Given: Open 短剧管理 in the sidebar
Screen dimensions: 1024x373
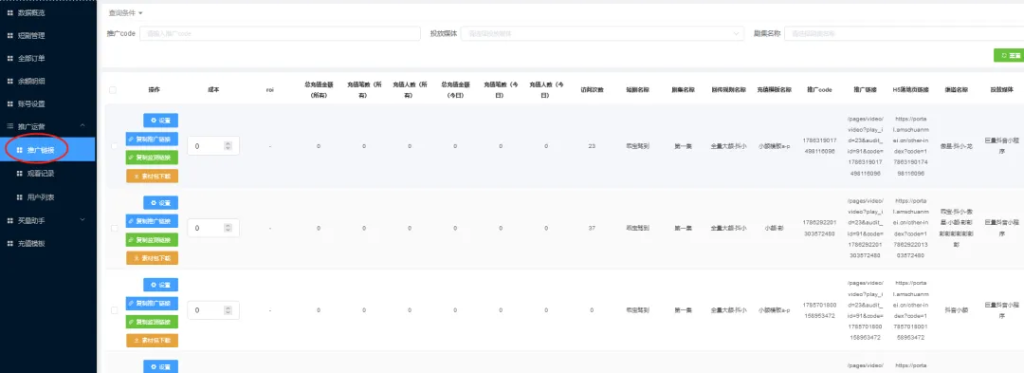Looking at the screenshot, I should click(30, 35).
